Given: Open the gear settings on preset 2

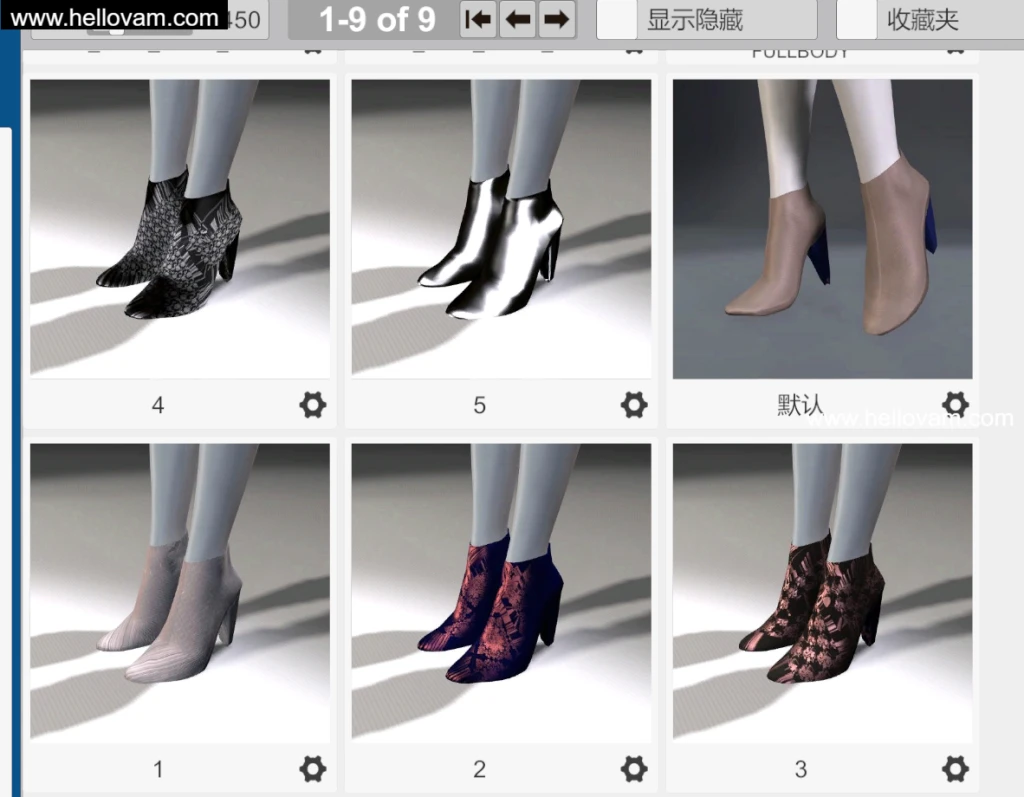Looking at the screenshot, I should point(635,769).
